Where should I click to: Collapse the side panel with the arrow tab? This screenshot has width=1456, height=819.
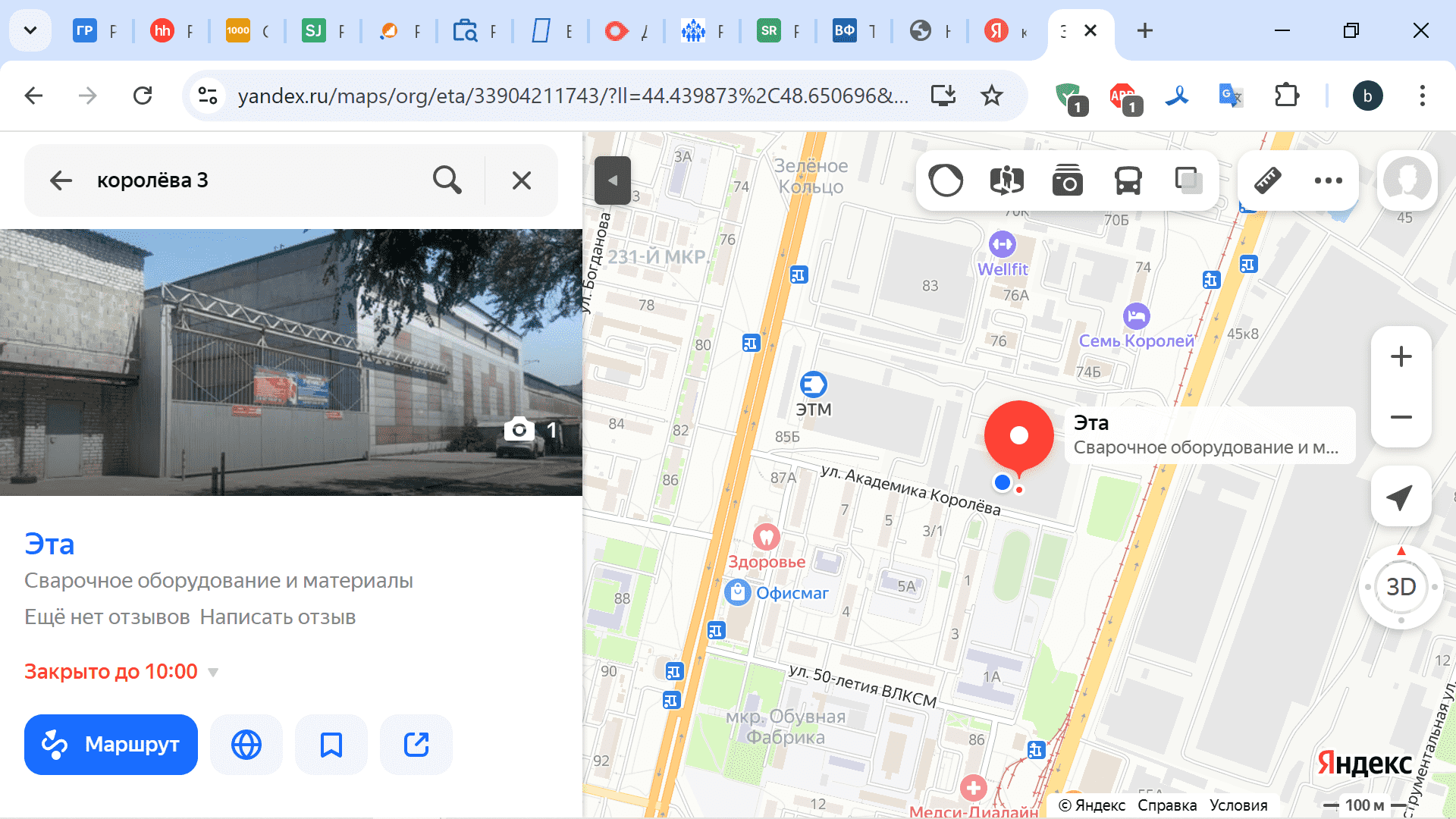coord(613,180)
